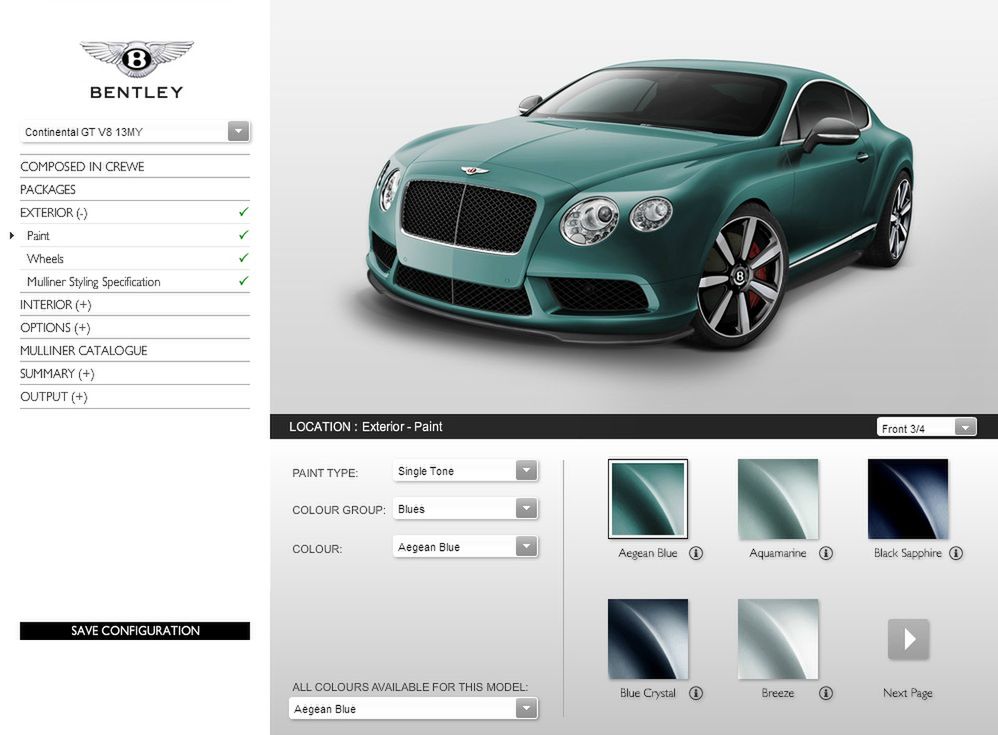Open info icon for Aquamarine
The image size is (998, 735).
tap(826, 553)
